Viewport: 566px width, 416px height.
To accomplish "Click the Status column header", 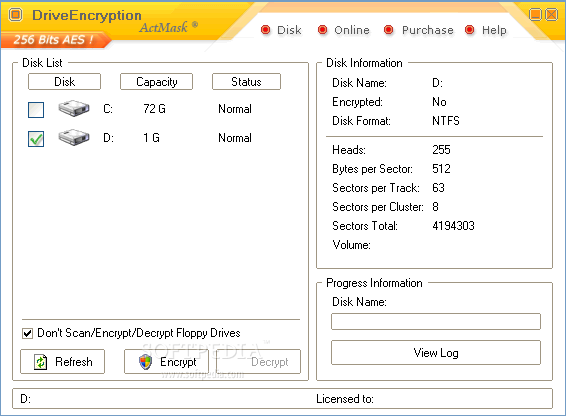I will (x=246, y=82).
